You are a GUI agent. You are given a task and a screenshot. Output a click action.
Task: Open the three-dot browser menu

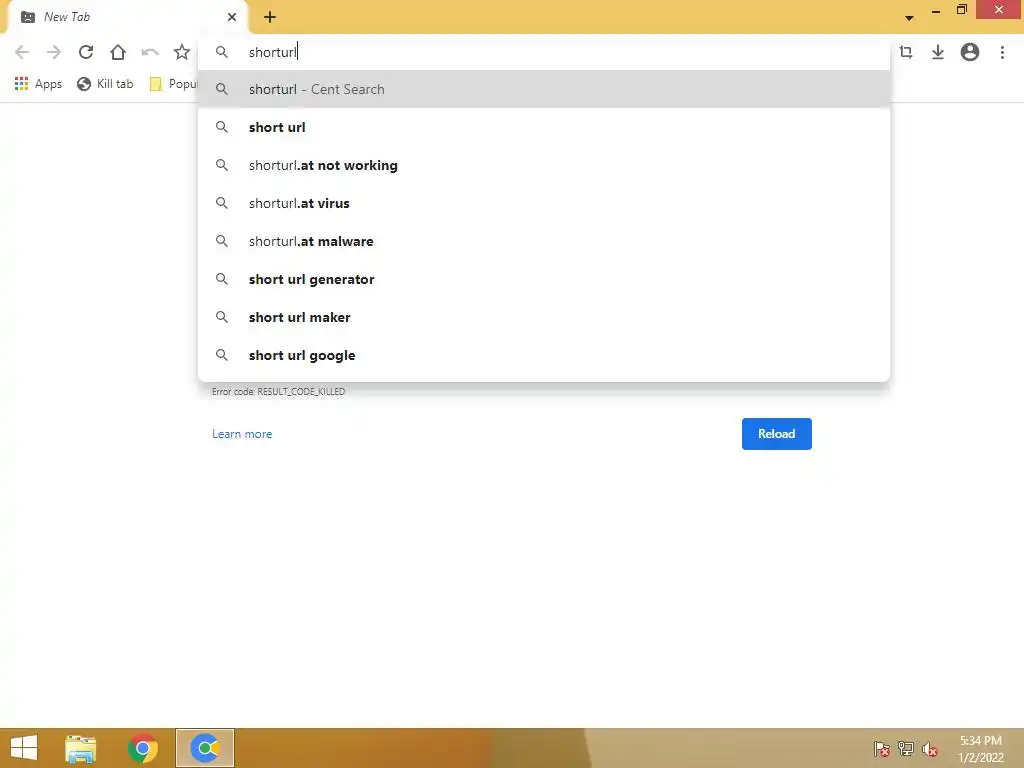(x=1002, y=52)
